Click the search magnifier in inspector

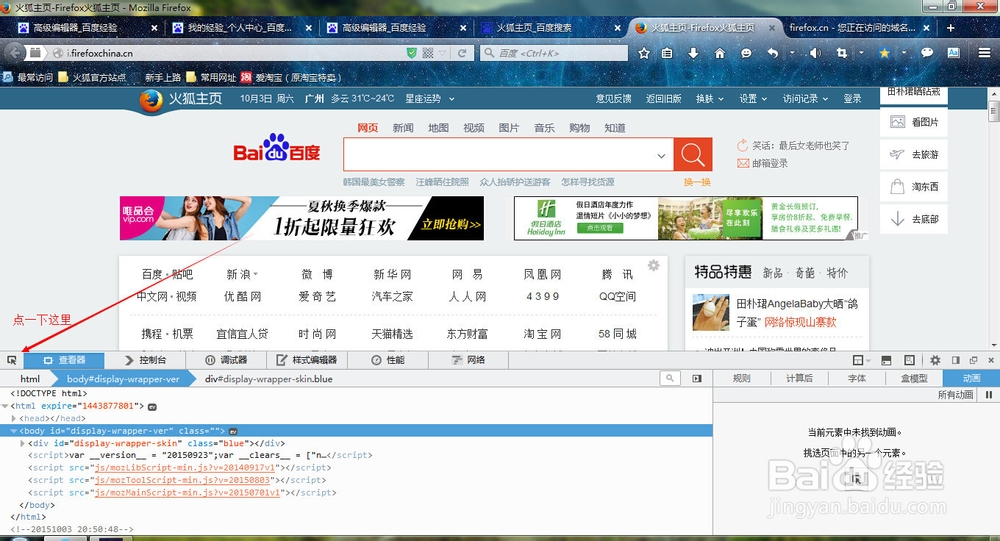(670, 378)
